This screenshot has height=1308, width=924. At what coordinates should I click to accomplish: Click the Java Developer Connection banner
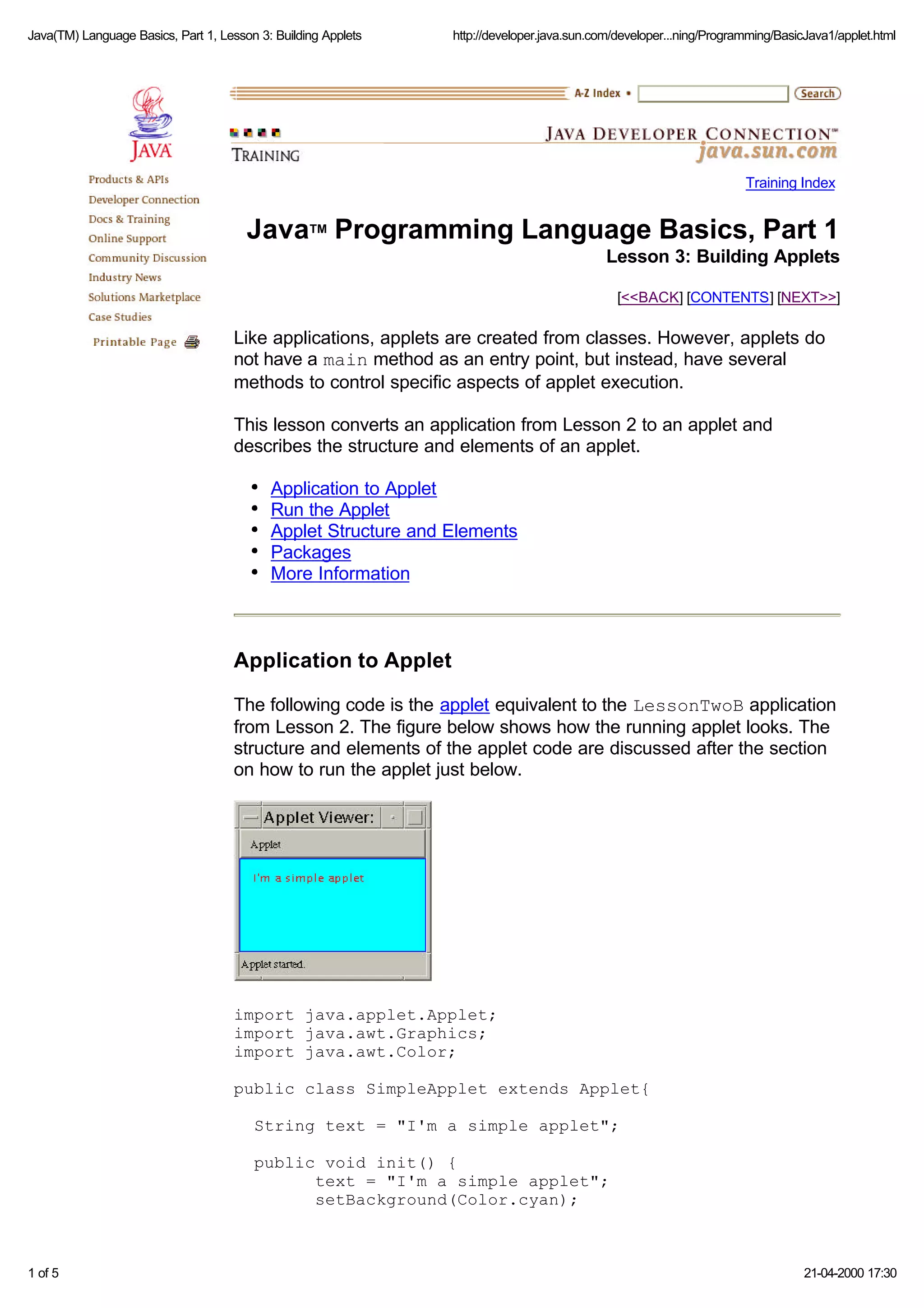(x=691, y=135)
